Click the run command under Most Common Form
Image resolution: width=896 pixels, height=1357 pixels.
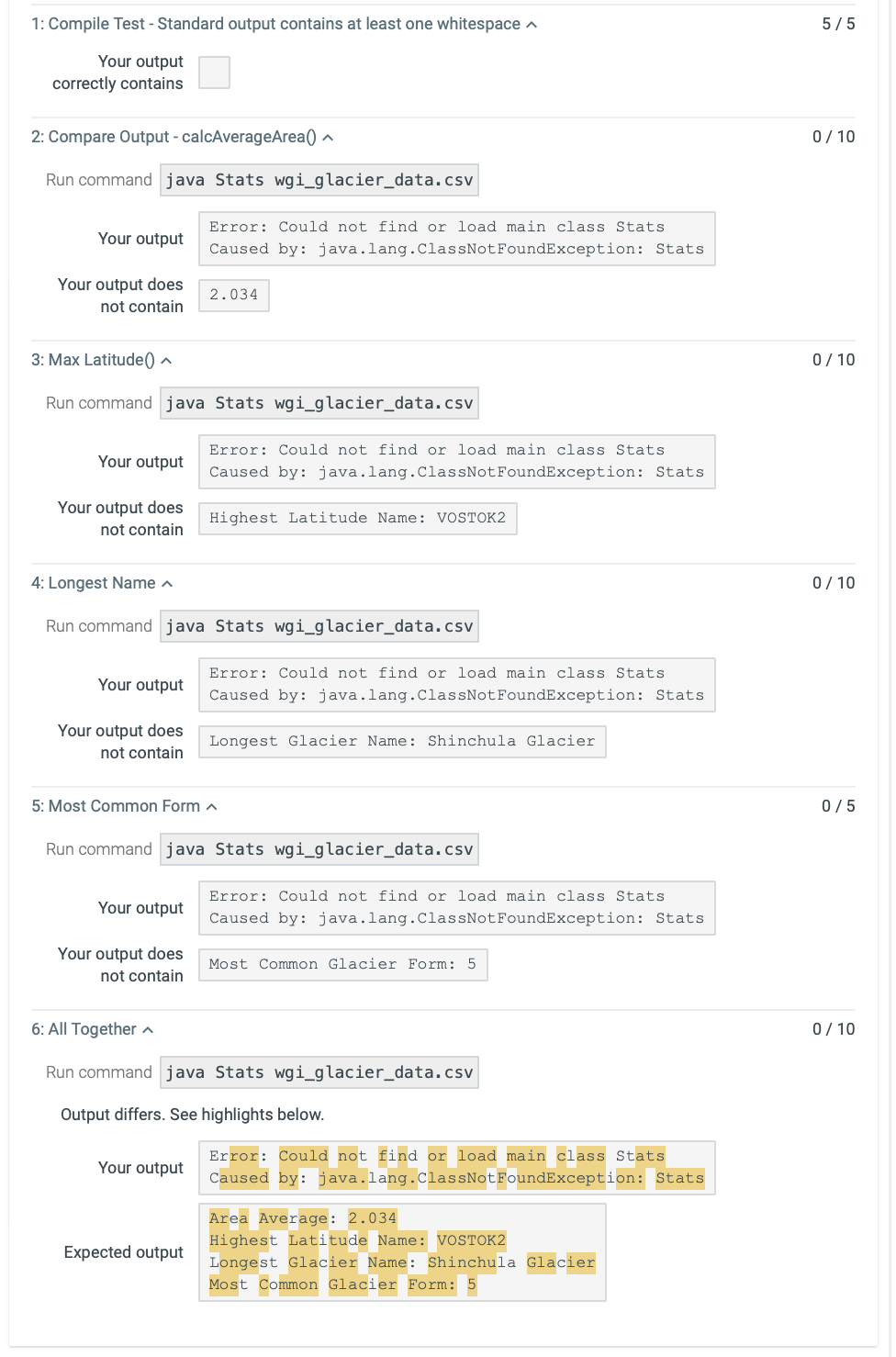pos(319,849)
